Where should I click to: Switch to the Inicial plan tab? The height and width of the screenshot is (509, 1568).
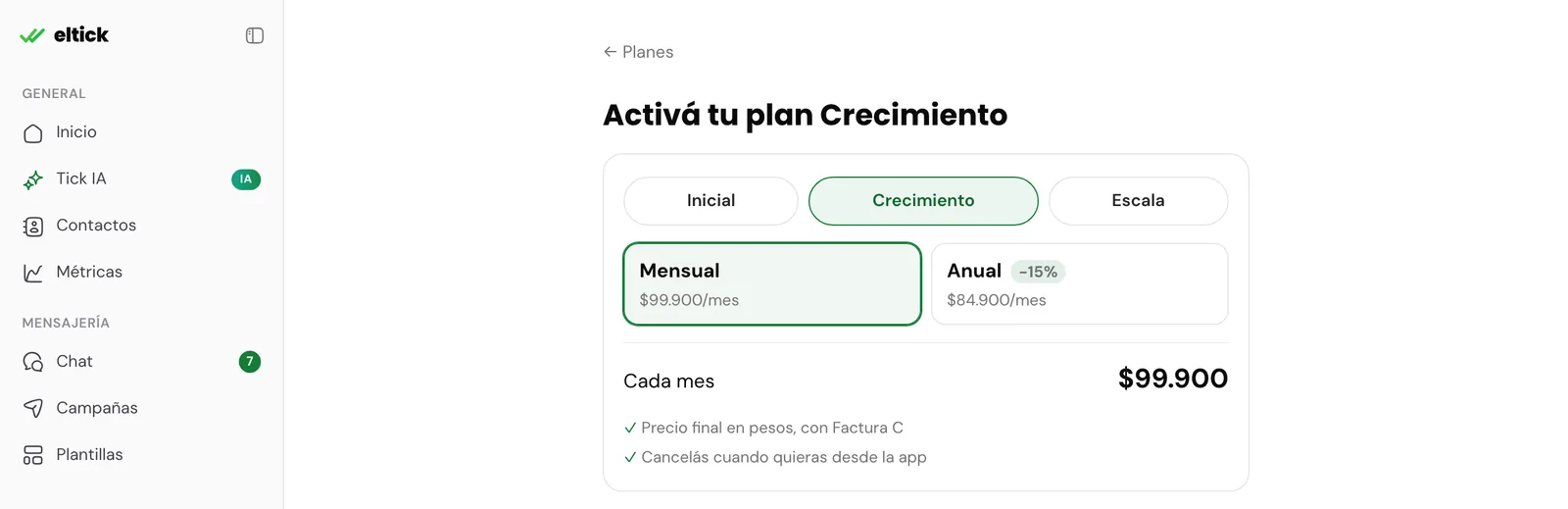pos(710,201)
